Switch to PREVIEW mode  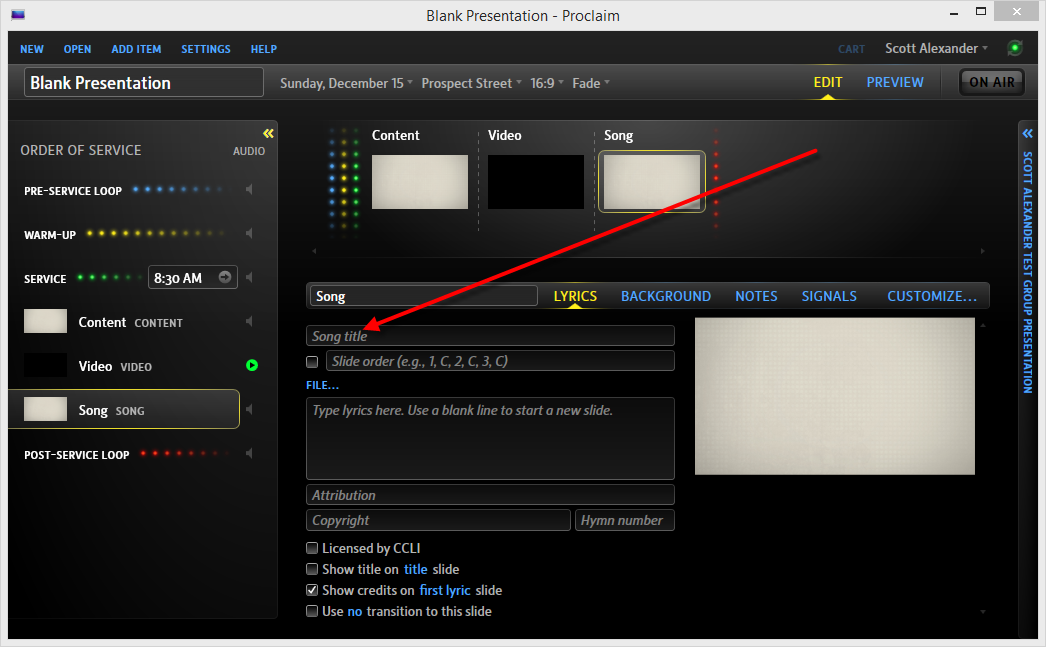click(x=895, y=83)
